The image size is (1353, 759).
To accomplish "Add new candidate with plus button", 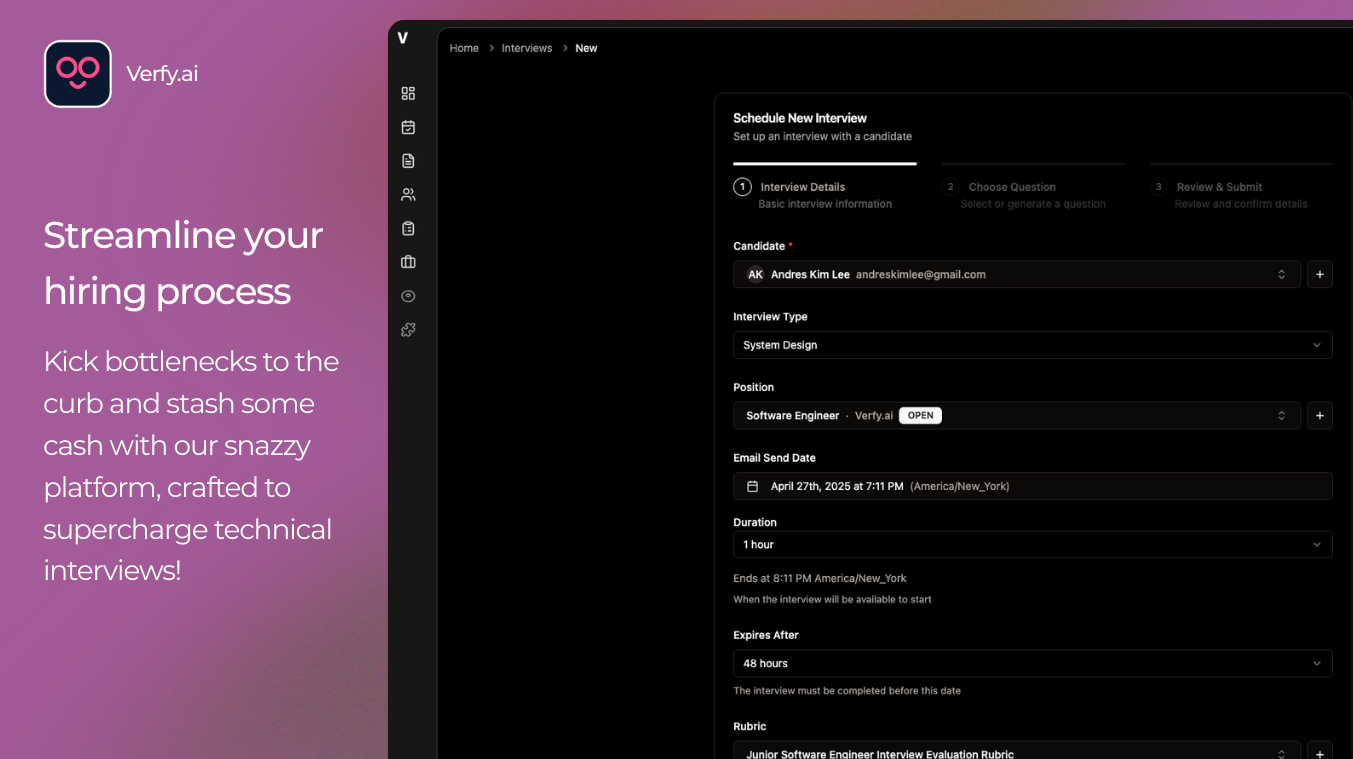I will click(x=1319, y=274).
